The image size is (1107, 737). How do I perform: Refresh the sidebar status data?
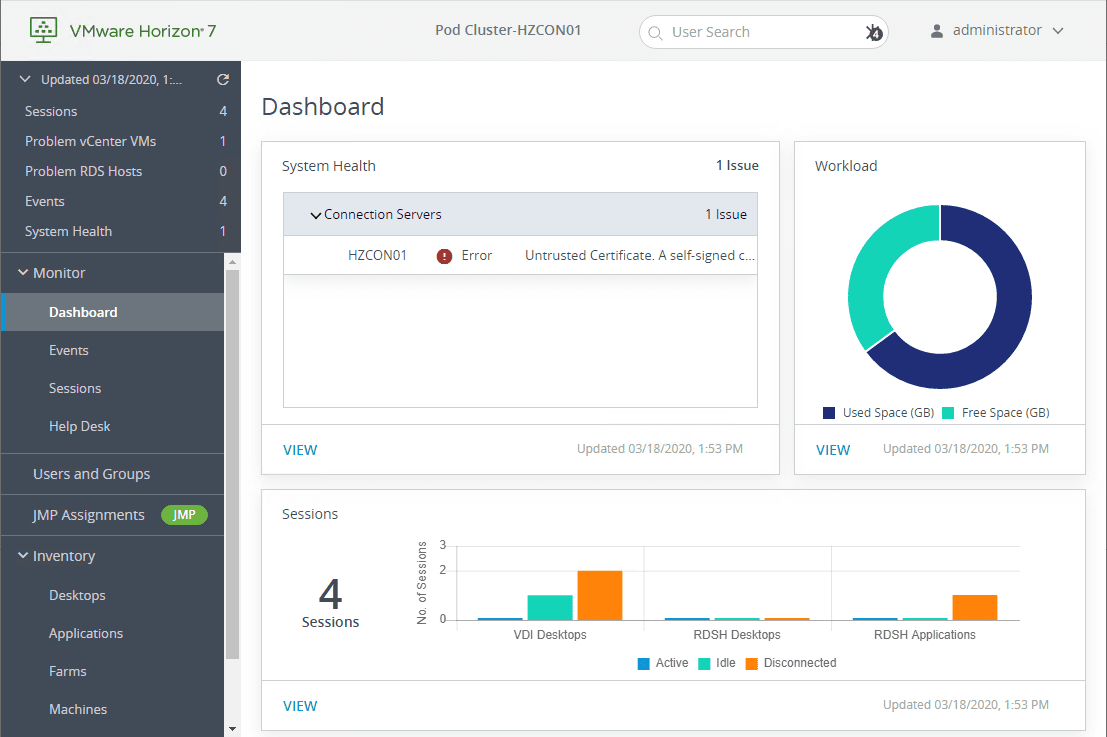point(222,79)
